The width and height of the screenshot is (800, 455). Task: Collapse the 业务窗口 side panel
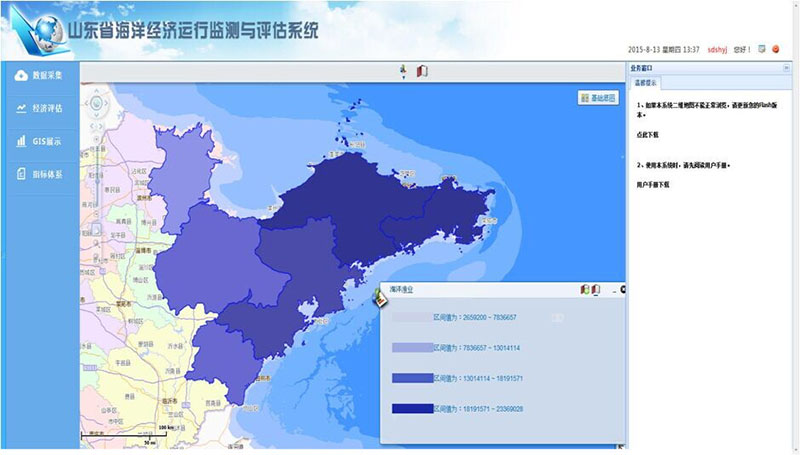click(786, 68)
